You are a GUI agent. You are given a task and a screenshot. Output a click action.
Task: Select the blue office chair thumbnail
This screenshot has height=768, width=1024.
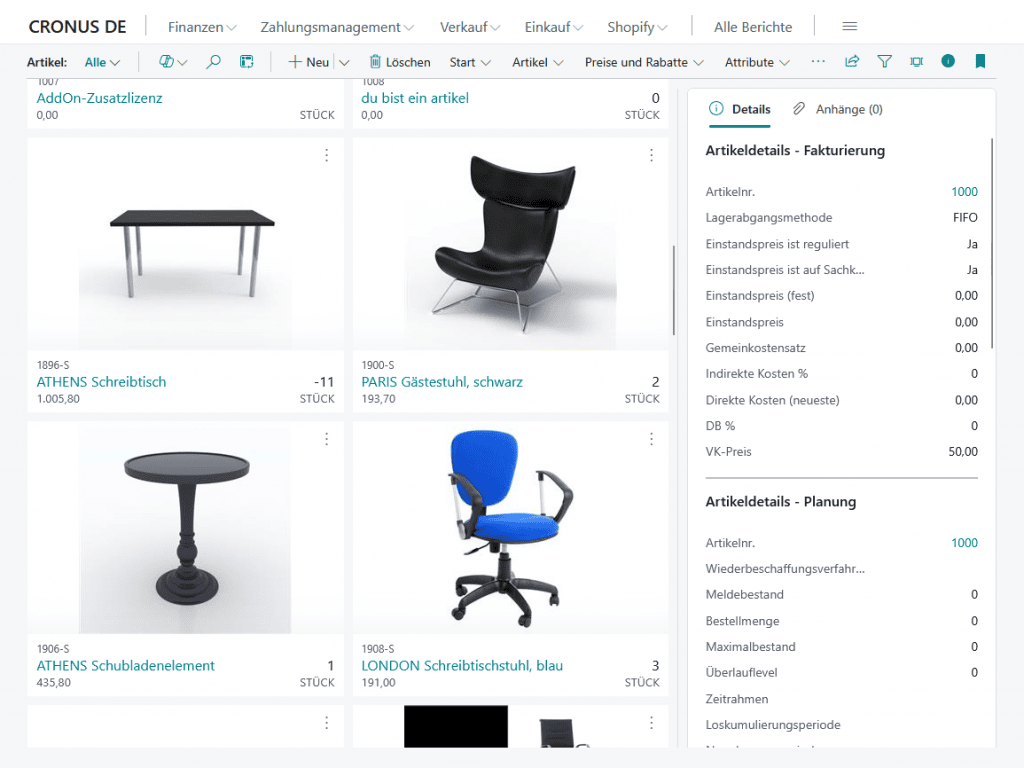510,528
